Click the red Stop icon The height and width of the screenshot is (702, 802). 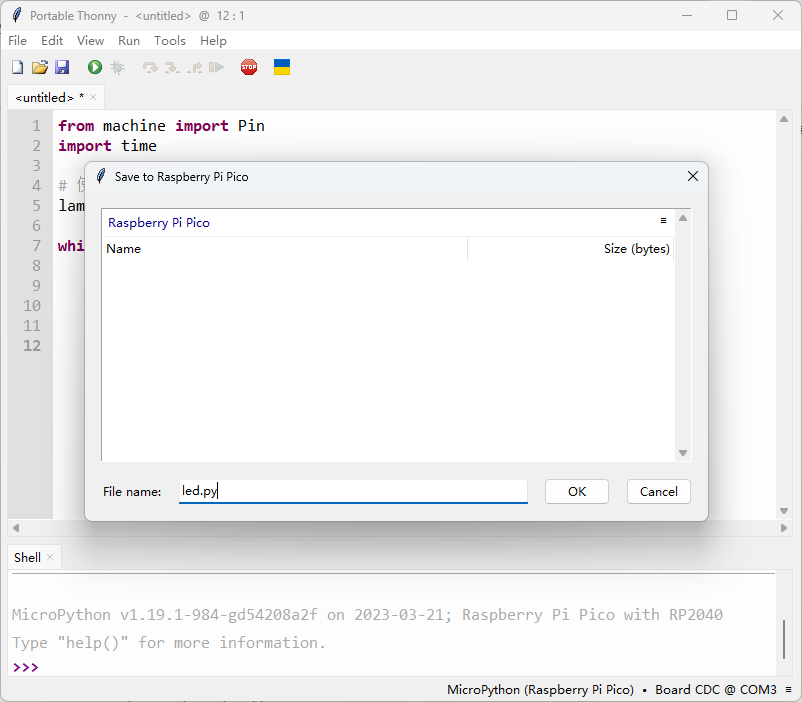pos(249,67)
